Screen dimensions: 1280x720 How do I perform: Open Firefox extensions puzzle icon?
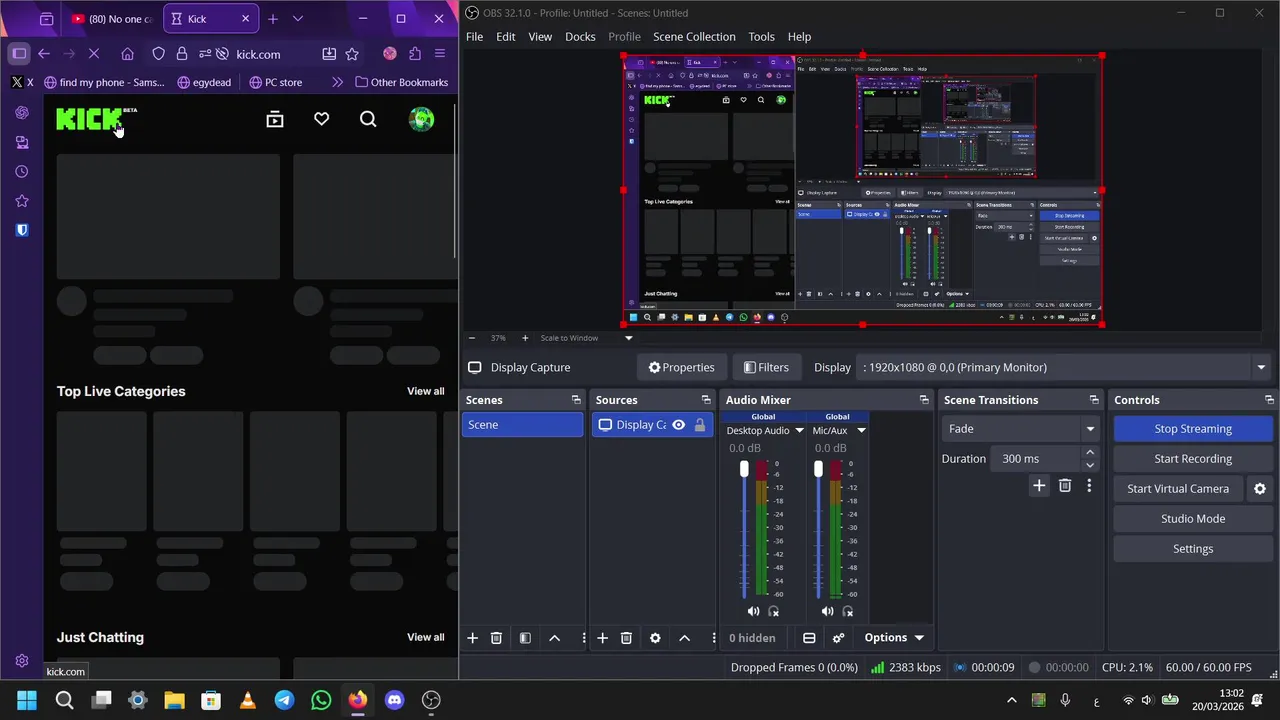(x=414, y=54)
